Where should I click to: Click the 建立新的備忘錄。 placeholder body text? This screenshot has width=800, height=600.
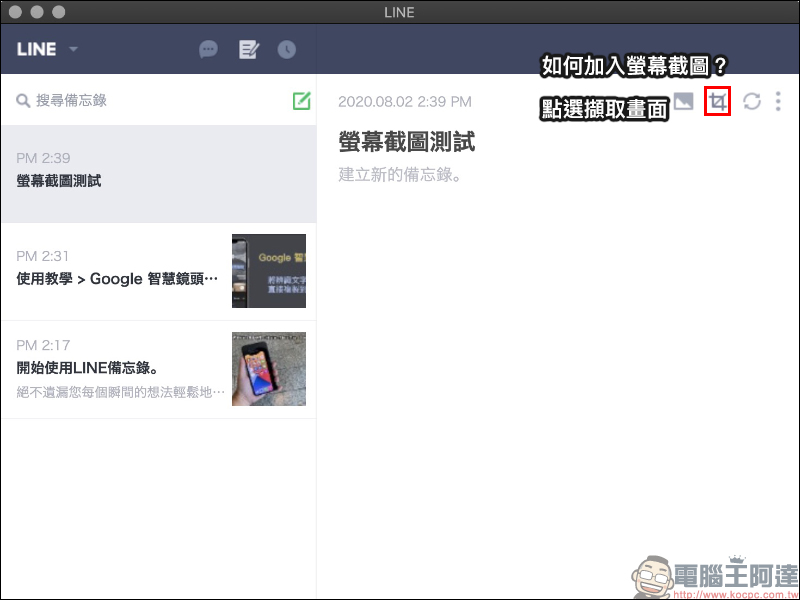coord(400,174)
